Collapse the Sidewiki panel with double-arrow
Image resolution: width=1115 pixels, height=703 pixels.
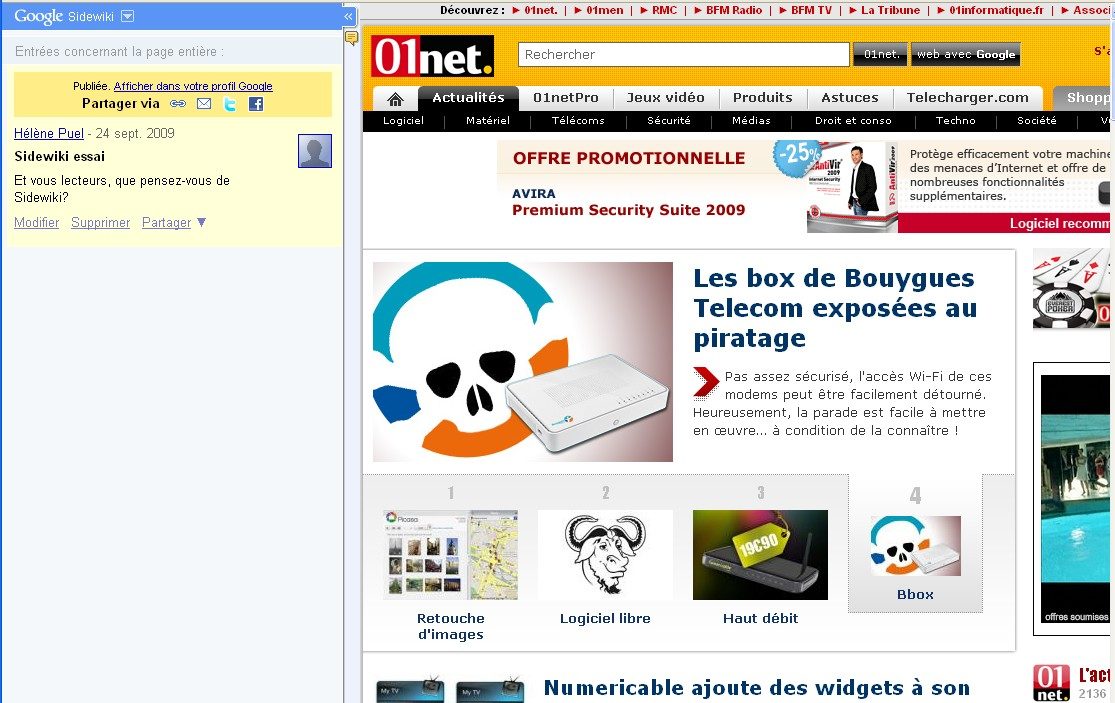point(348,16)
